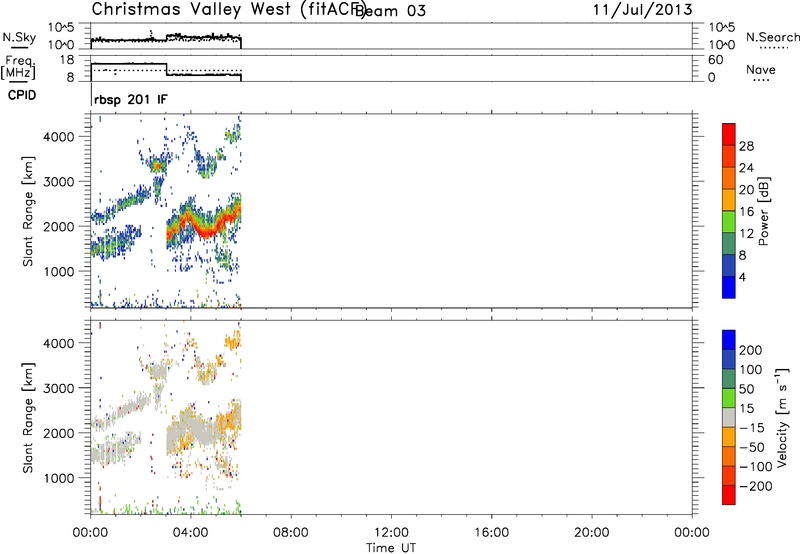
Task: Click the '16:00' time axis tick label
Action: coord(491,533)
